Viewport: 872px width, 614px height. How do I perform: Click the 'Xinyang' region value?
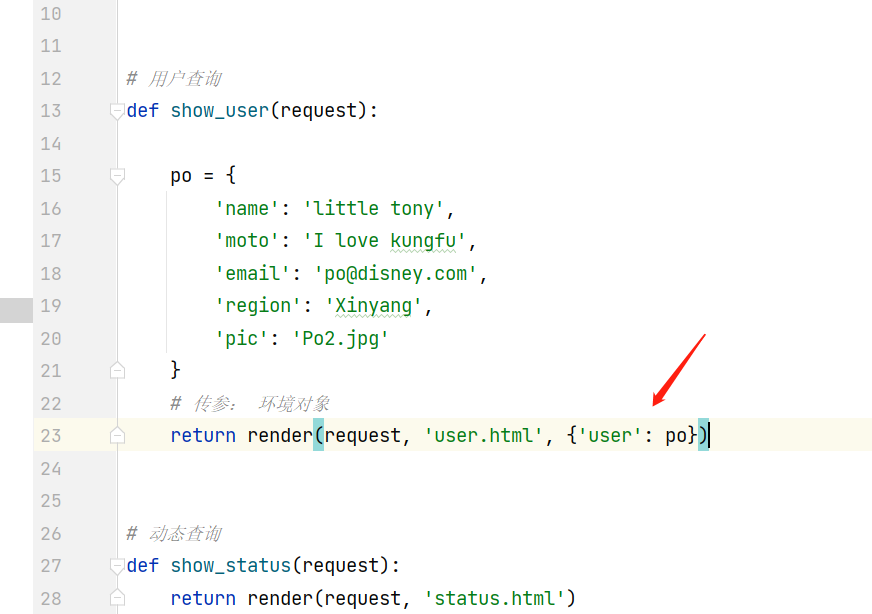[373, 306]
